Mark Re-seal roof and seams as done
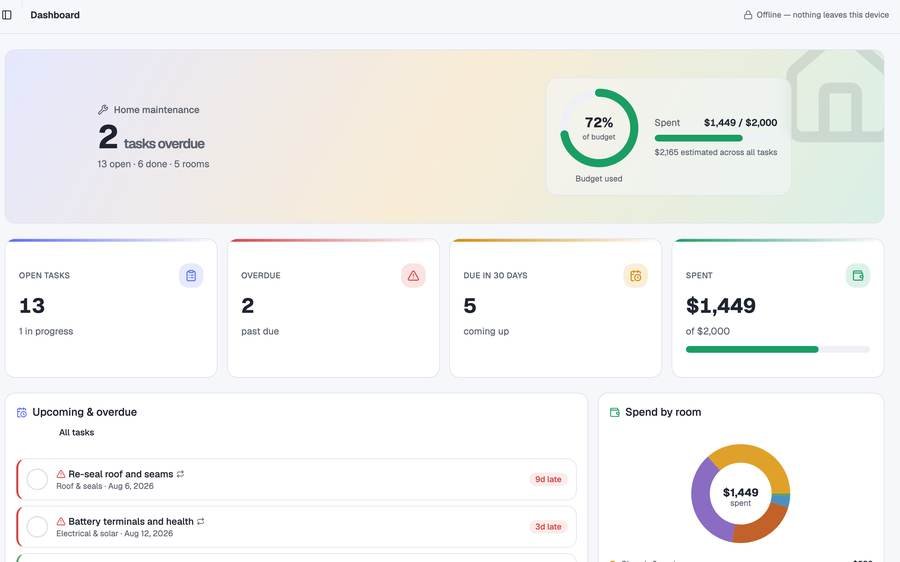Viewport: 900px width, 562px height. (x=37, y=479)
